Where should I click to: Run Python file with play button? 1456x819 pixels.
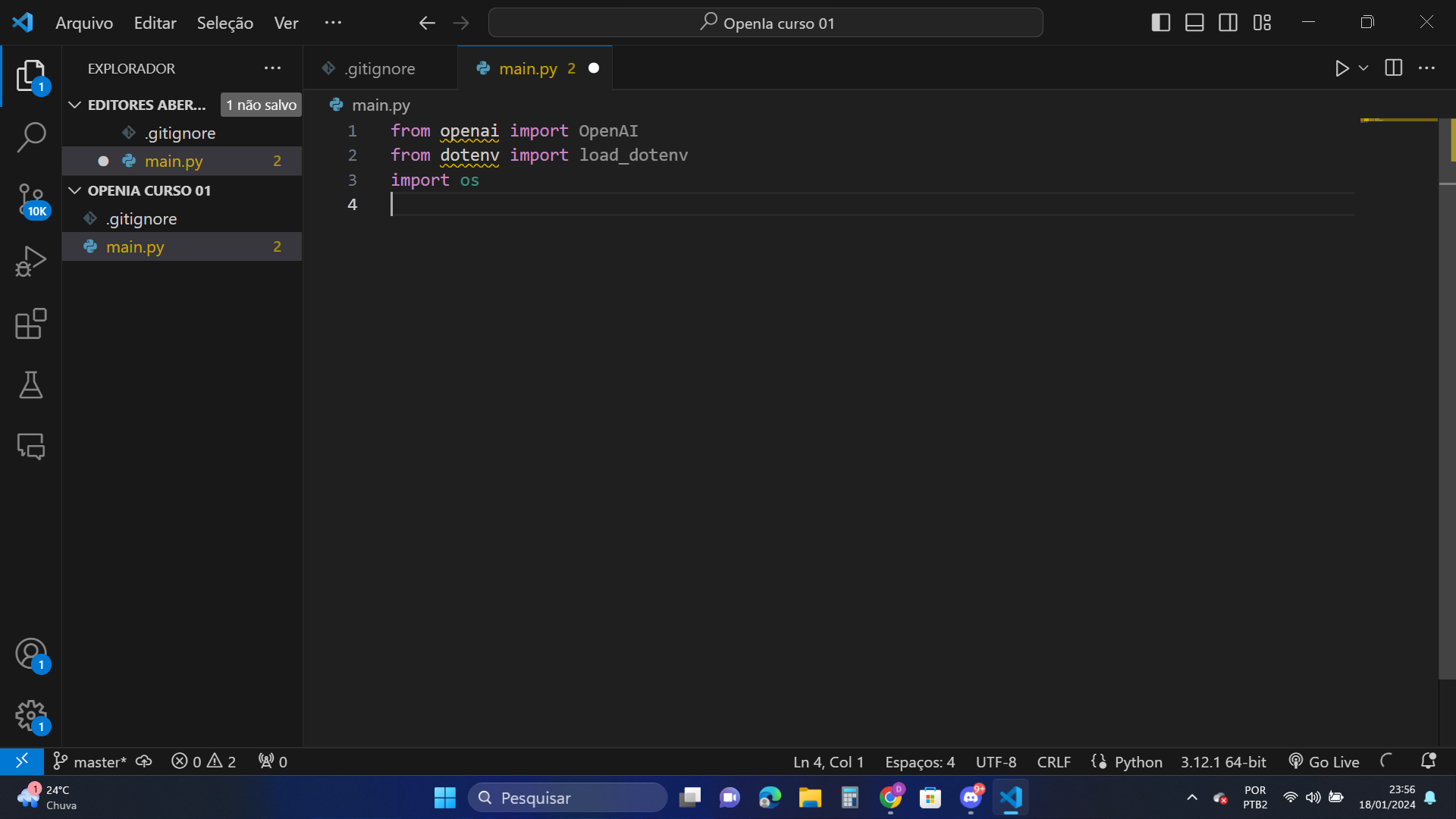coord(1341,68)
